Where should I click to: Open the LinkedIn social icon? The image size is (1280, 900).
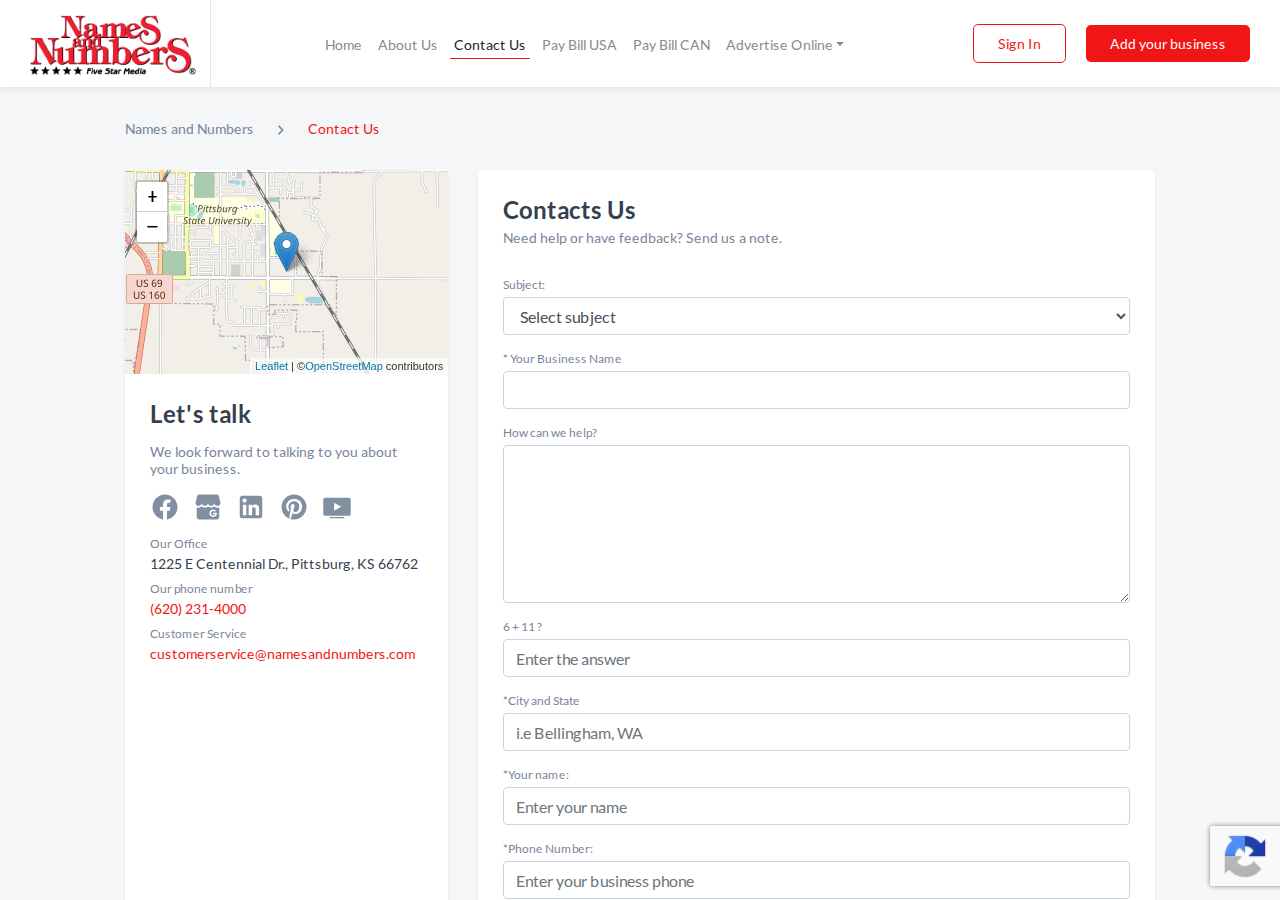(251, 507)
